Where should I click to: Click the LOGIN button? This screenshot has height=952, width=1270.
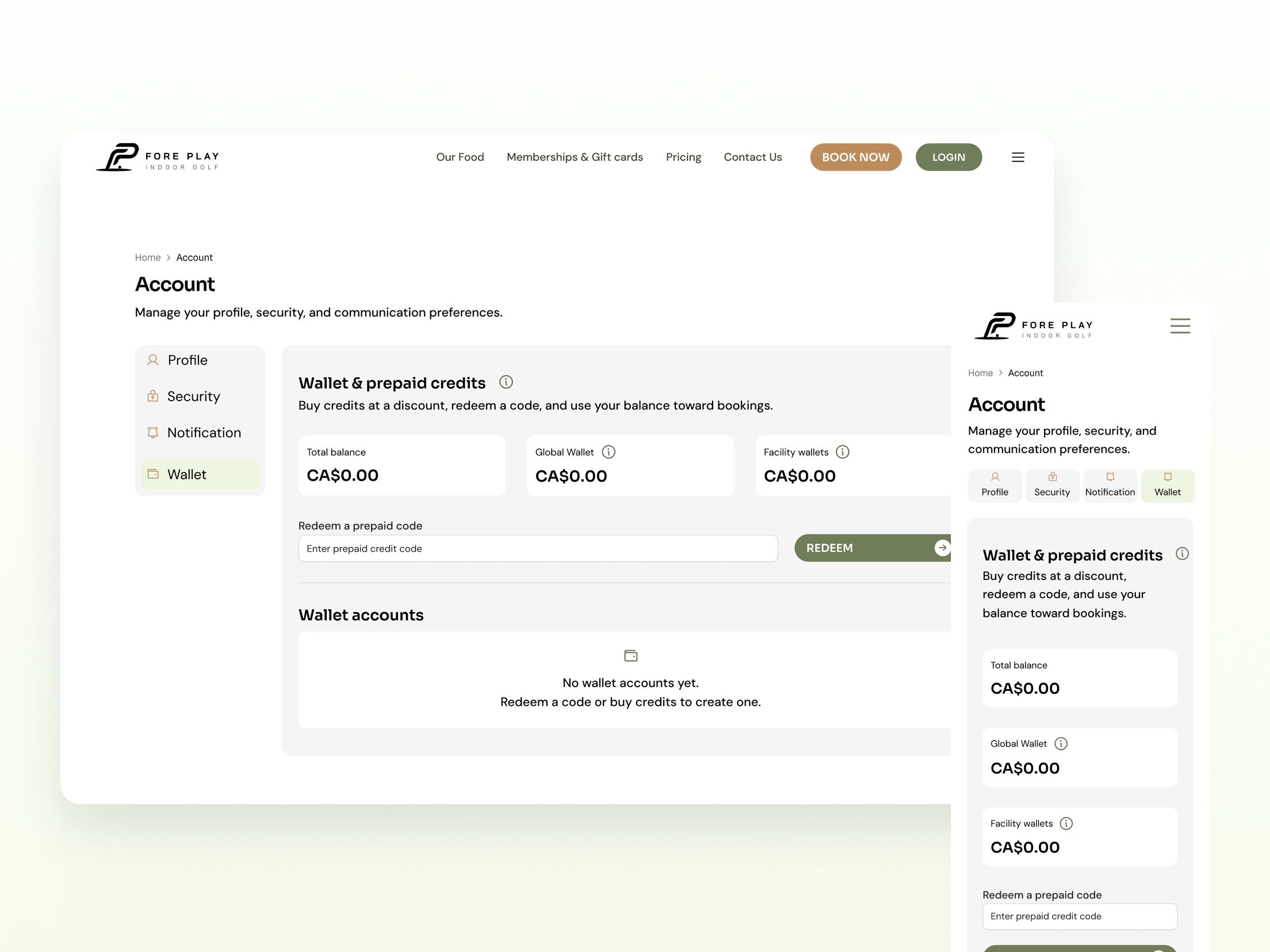point(948,157)
